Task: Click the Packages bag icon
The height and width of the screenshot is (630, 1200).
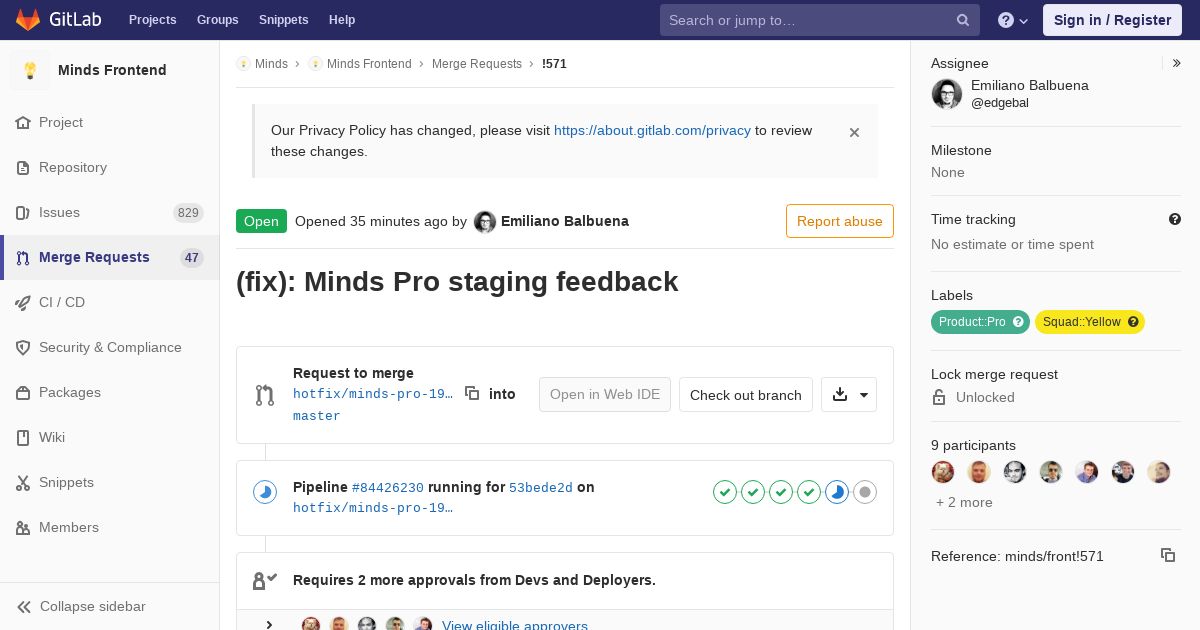Action: pyautogui.click(x=23, y=392)
